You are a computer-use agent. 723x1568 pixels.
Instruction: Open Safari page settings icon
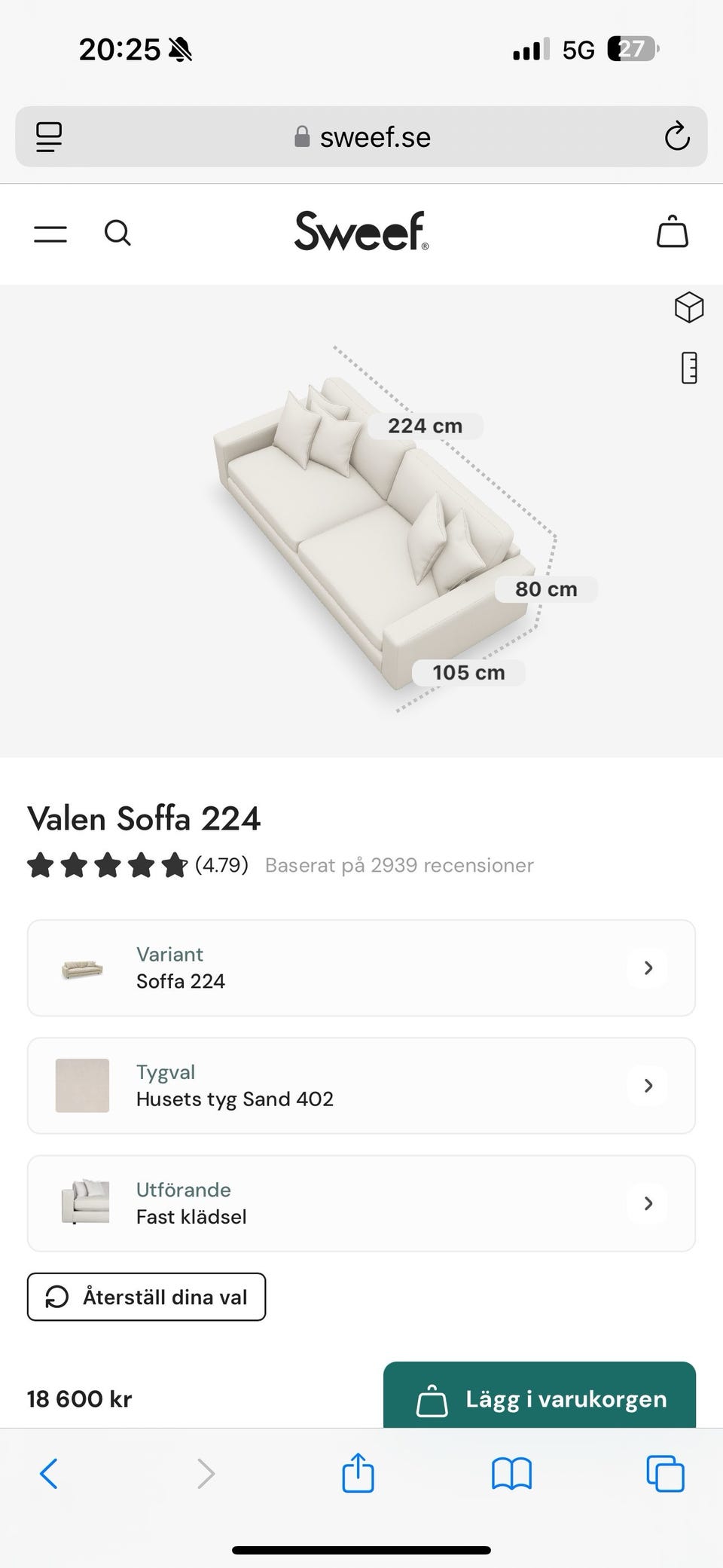point(49,137)
